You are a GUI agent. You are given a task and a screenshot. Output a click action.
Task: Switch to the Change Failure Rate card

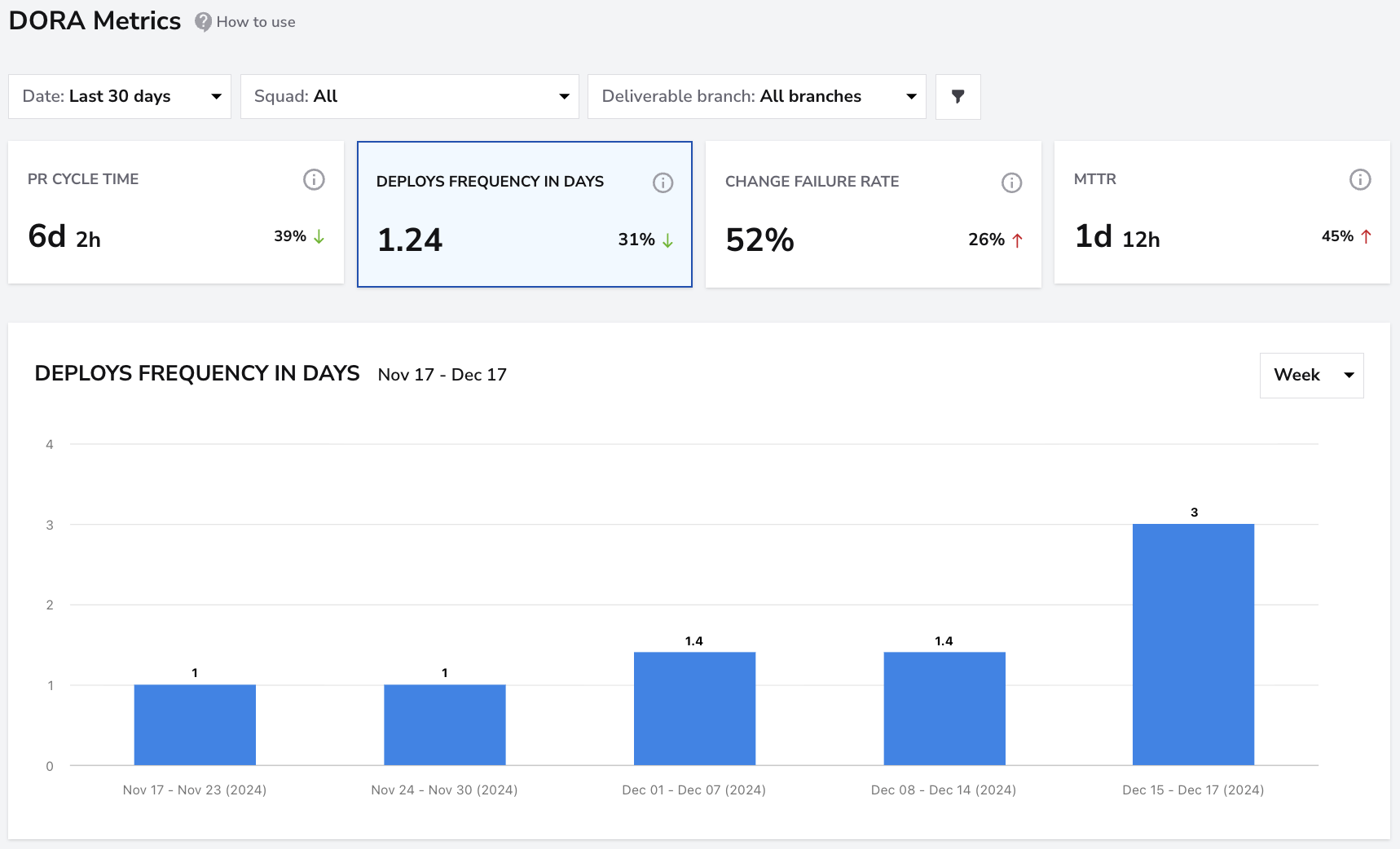(874, 214)
